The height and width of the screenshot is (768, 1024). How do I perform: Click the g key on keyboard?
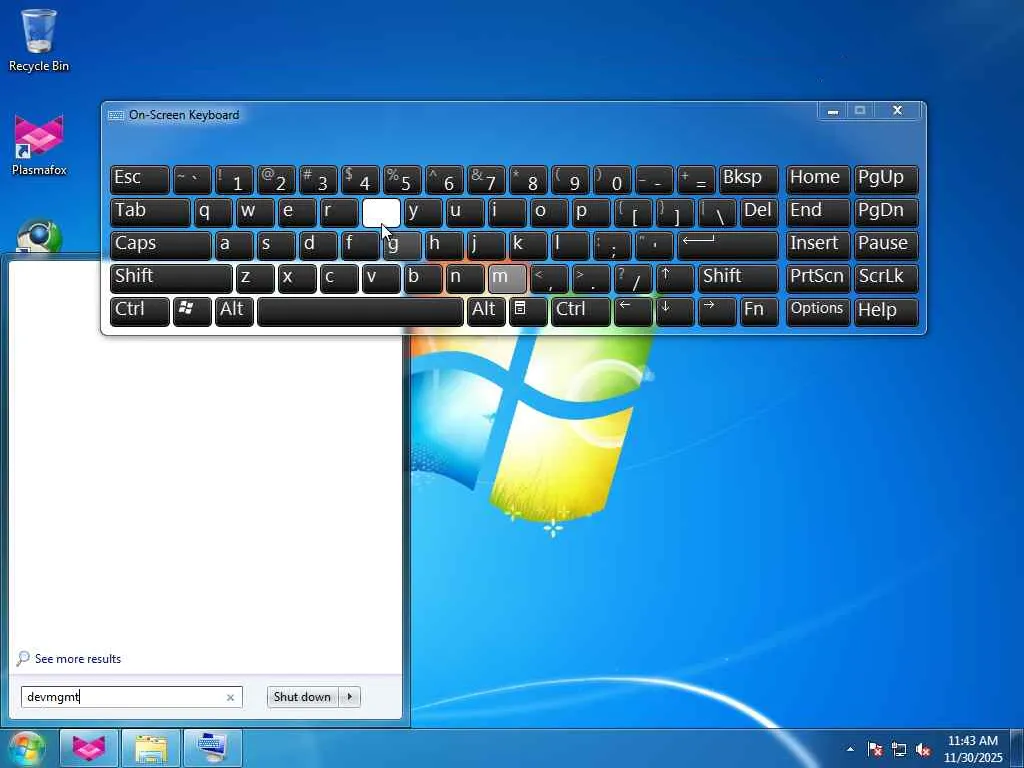coord(402,245)
